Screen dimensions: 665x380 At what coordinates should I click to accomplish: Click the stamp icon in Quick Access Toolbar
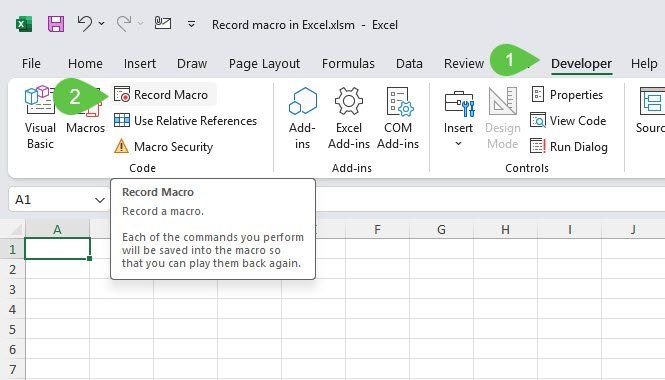pyautogui.click(x=163, y=23)
